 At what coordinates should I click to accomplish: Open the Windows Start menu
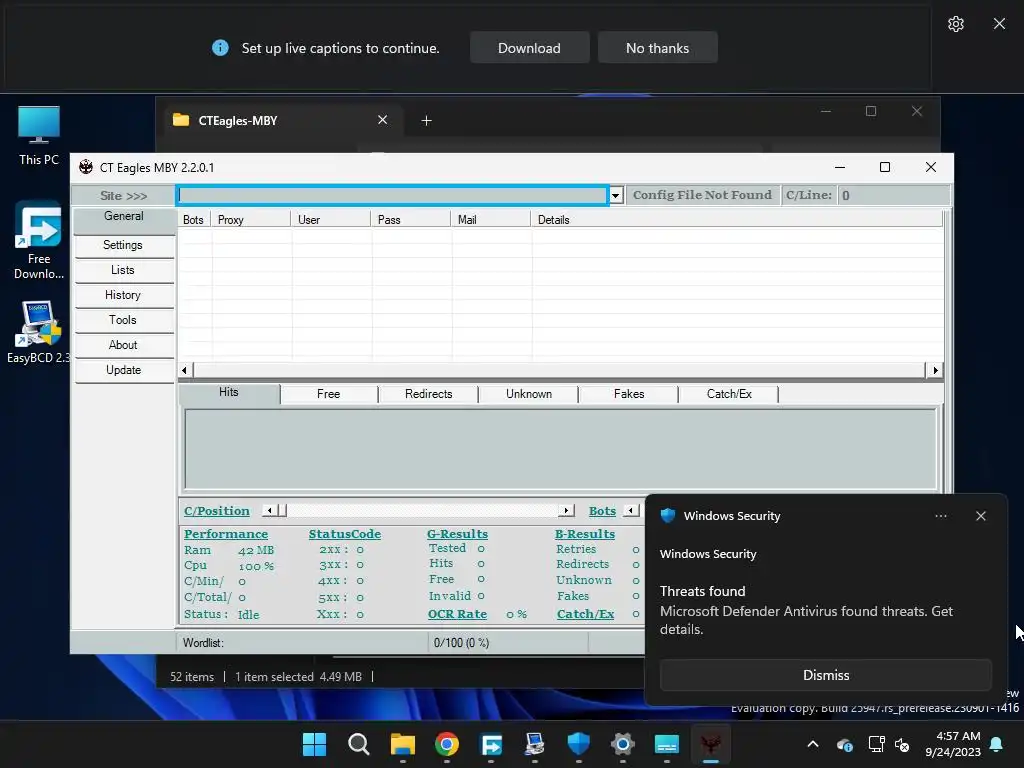click(314, 744)
